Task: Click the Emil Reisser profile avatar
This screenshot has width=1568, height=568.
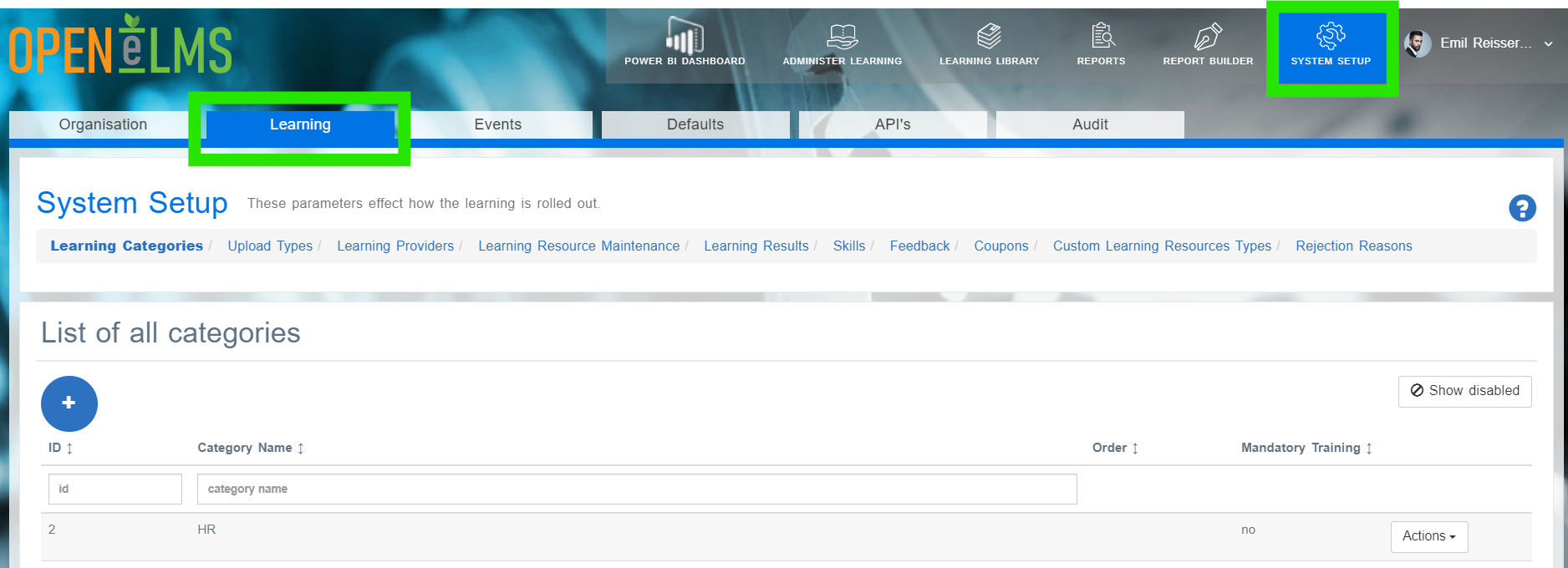Action: (1418, 43)
